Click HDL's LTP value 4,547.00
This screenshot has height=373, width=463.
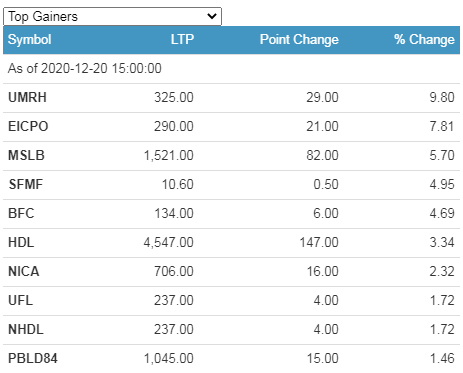point(169,242)
